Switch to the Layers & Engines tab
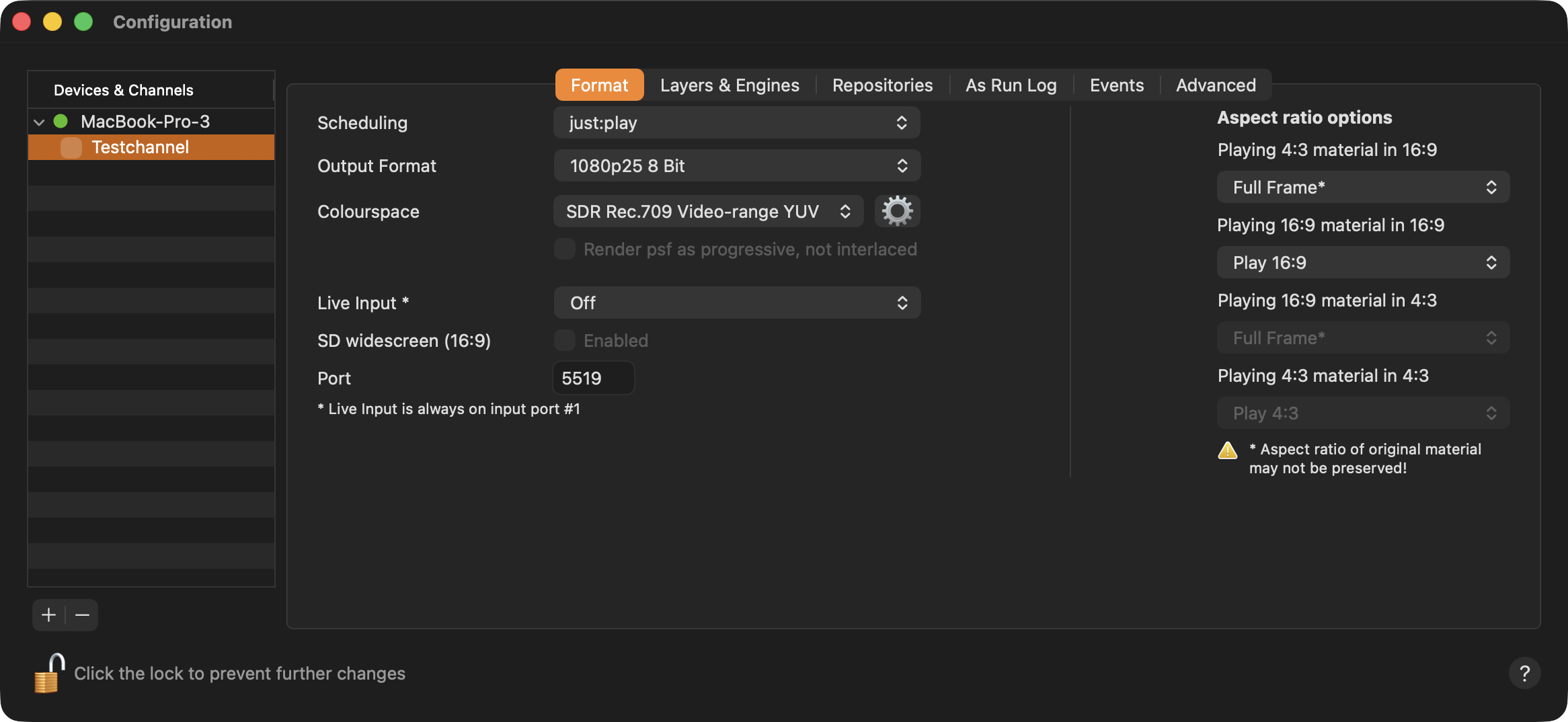 (x=730, y=85)
